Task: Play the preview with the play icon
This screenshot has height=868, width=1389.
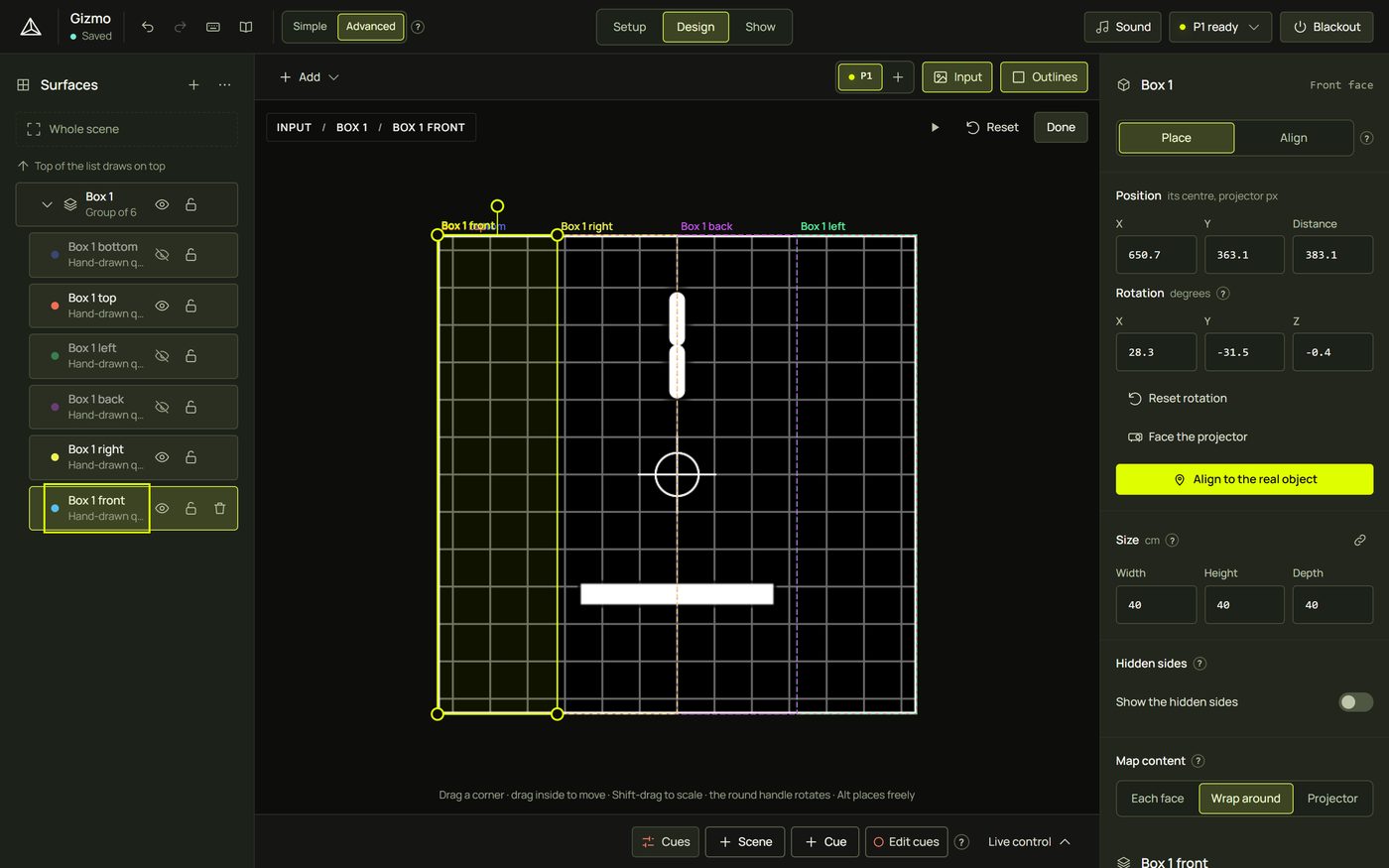Action: pos(935,127)
